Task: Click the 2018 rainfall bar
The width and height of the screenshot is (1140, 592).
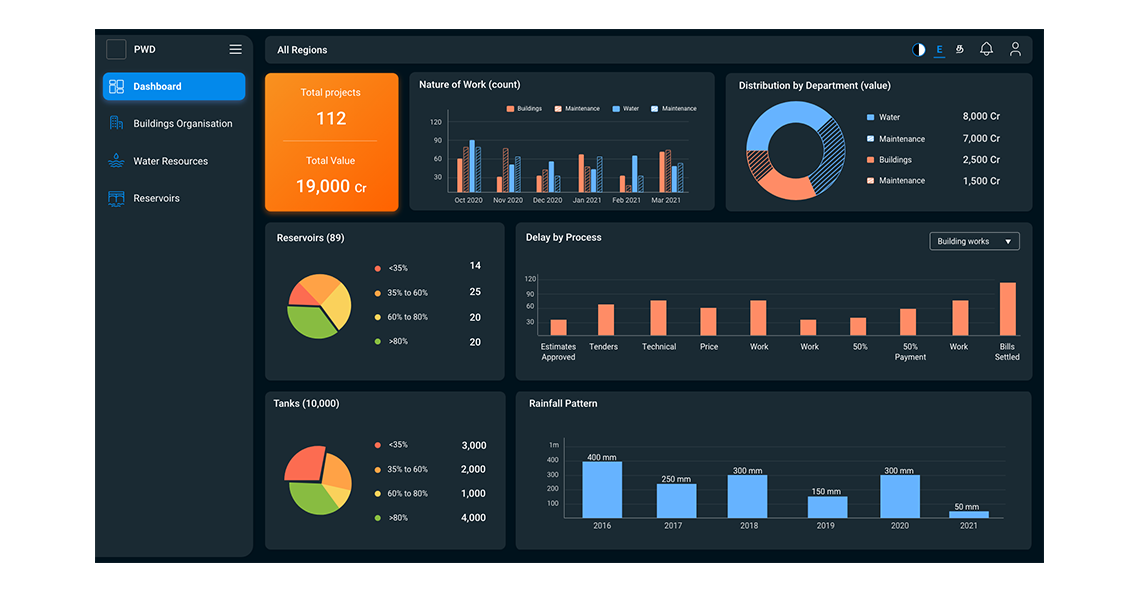Action: tap(747, 497)
